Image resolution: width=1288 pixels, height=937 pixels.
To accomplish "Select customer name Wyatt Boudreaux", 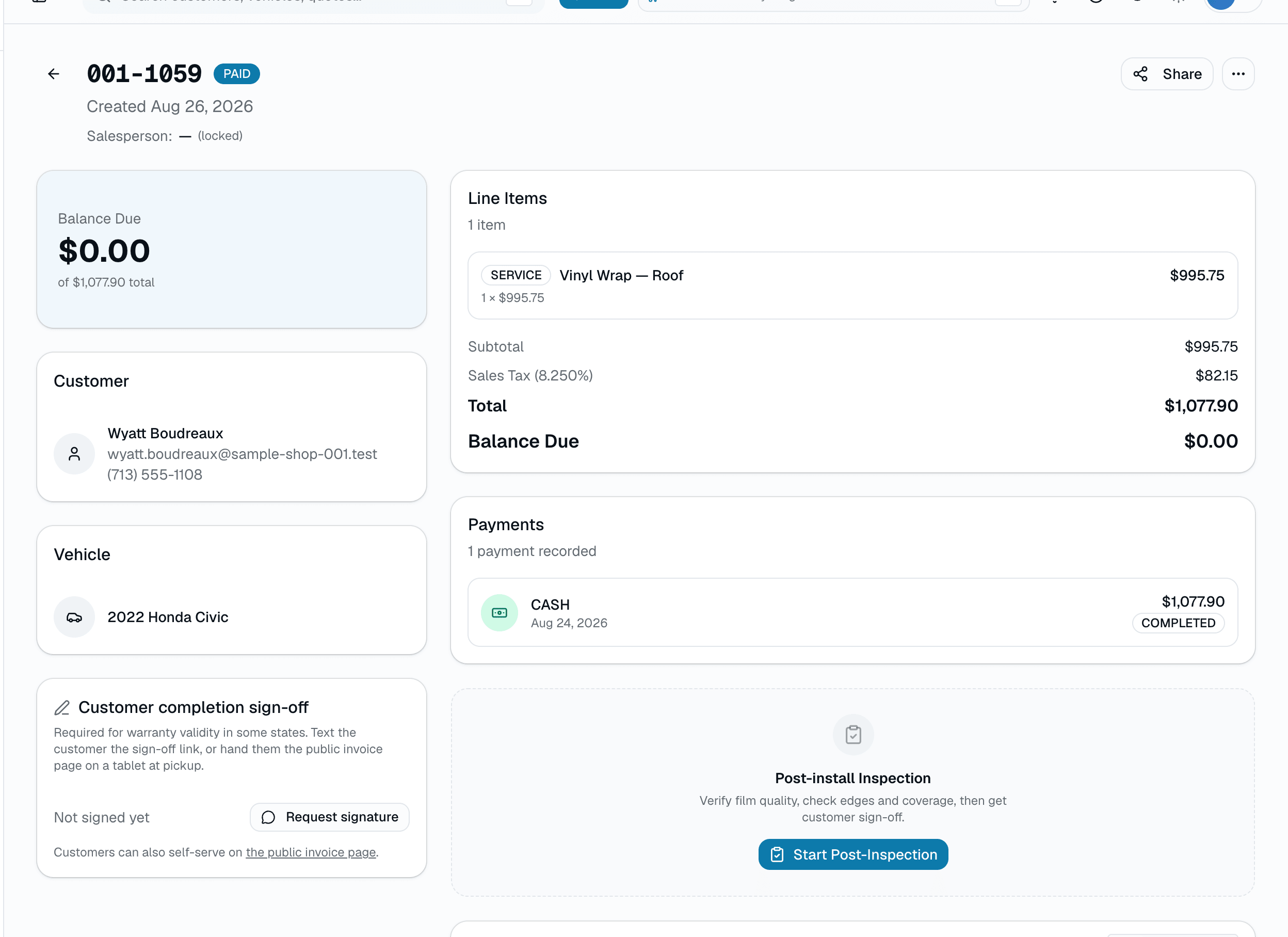I will pos(165,434).
